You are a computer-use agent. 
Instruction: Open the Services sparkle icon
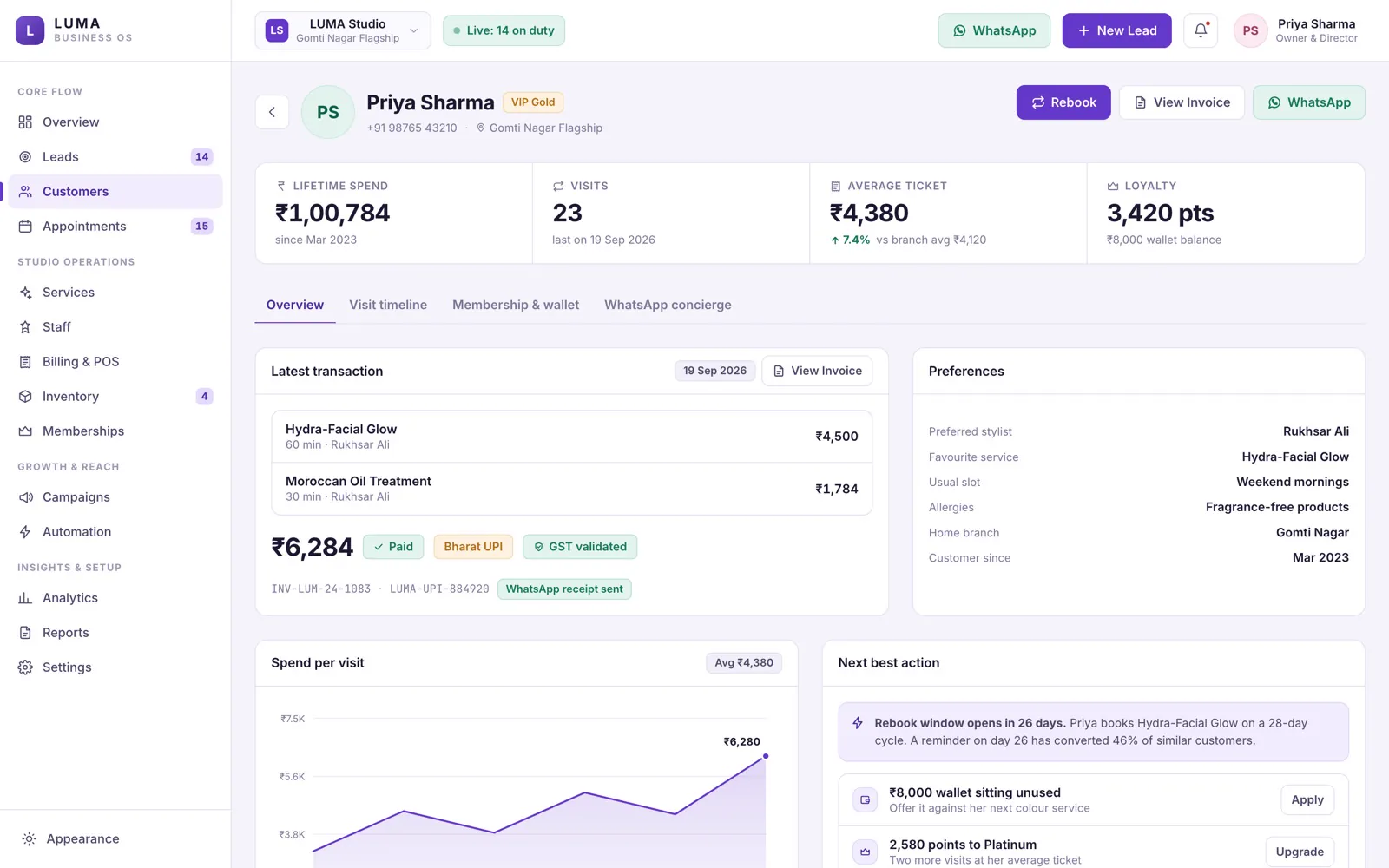coord(25,293)
